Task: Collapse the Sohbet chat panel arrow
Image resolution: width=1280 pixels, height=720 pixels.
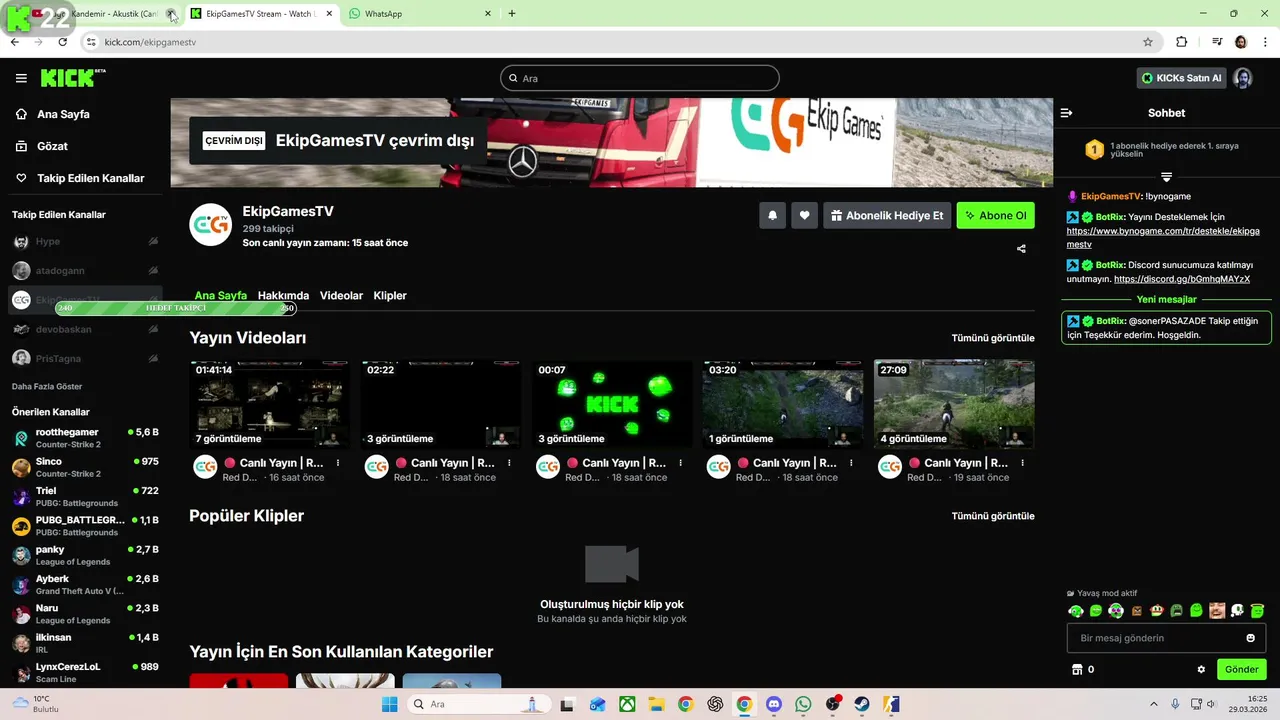Action: pos(1066,113)
